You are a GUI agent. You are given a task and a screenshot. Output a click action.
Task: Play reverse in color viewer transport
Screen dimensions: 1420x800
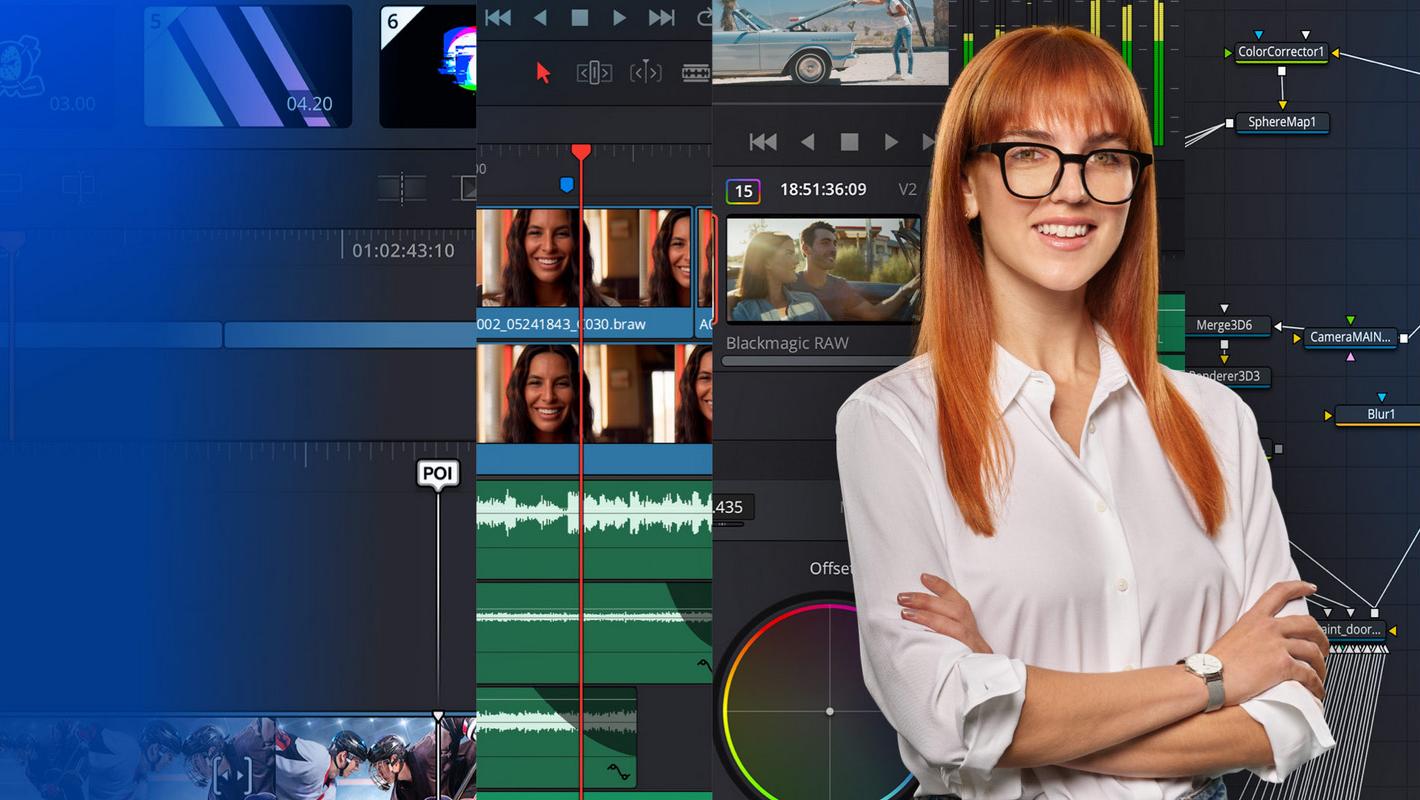click(x=808, y=142)
